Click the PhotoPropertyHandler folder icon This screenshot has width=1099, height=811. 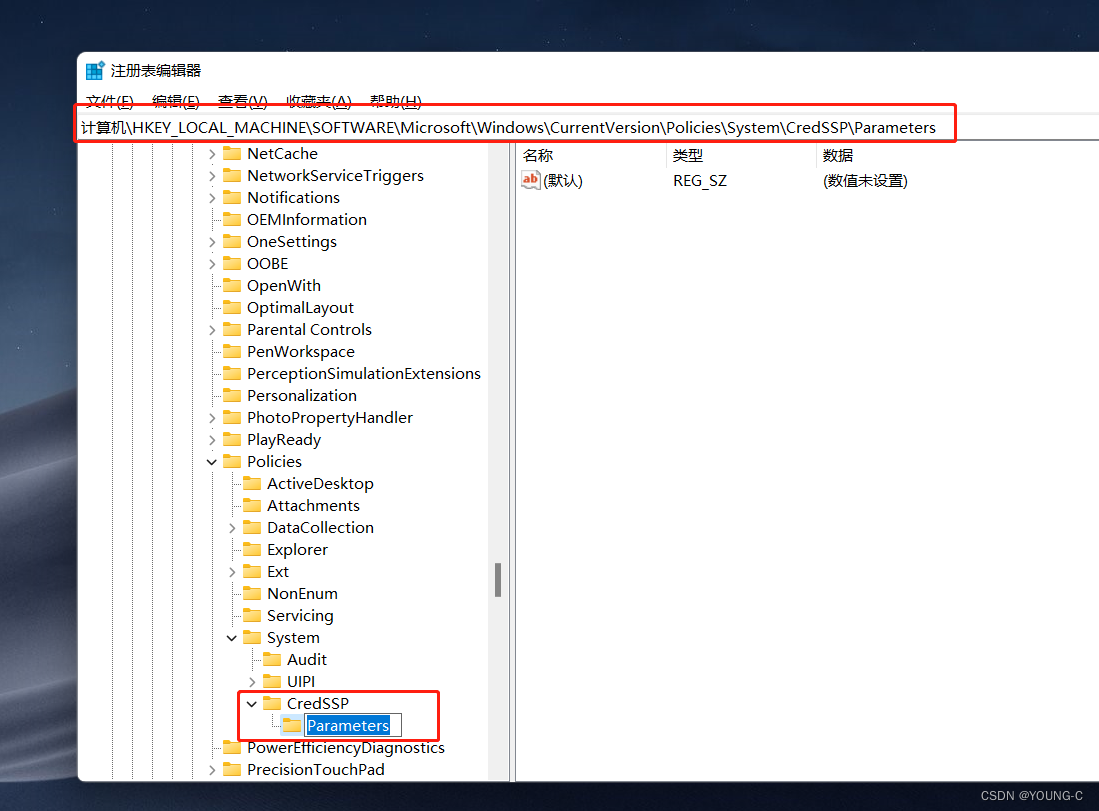(x=232, y=417)
